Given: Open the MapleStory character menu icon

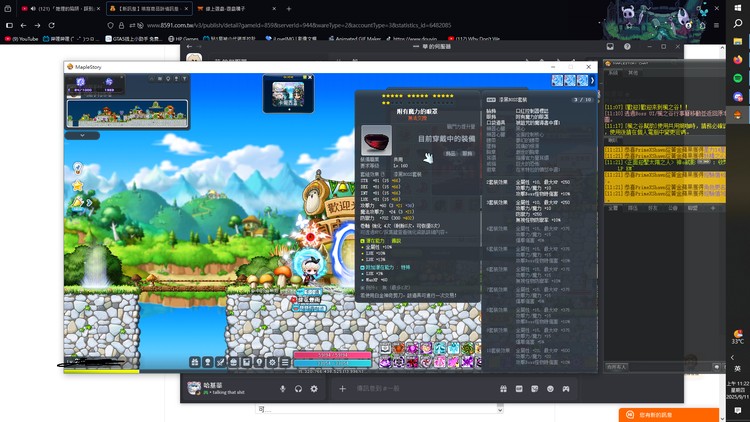Looking at the screenshot, I should pos(208,362).
